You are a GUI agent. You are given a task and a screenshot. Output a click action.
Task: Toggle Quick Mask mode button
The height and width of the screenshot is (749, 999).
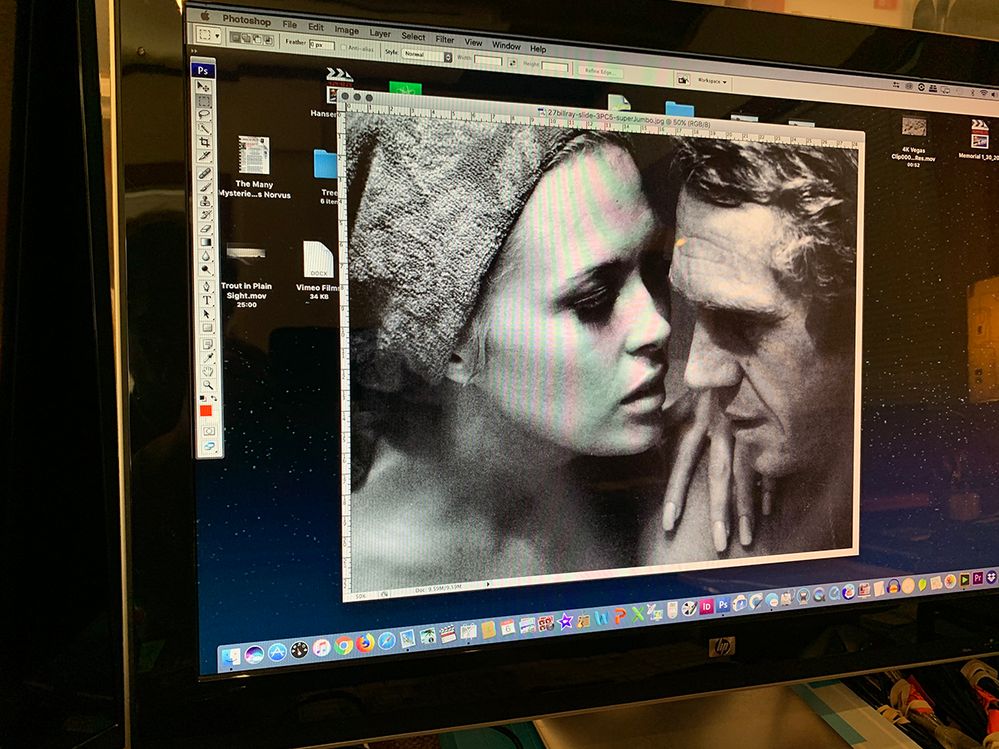pos(209,431)
